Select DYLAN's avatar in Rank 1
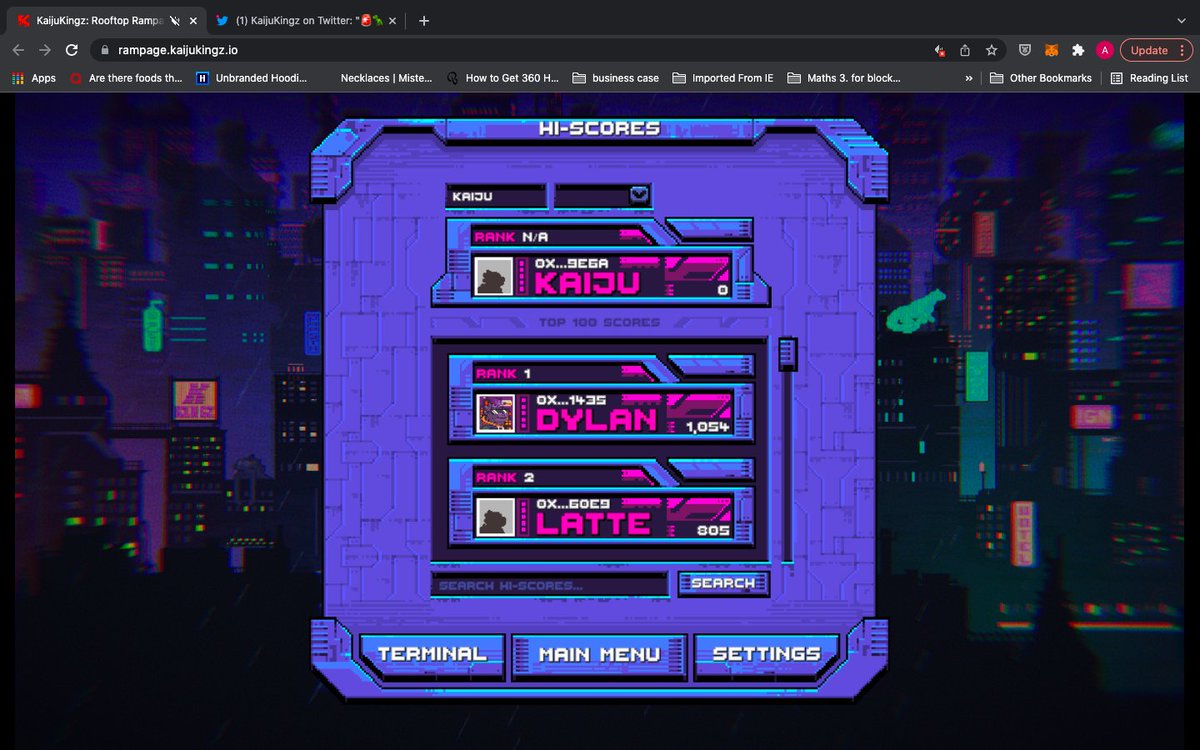 [495, 412]
